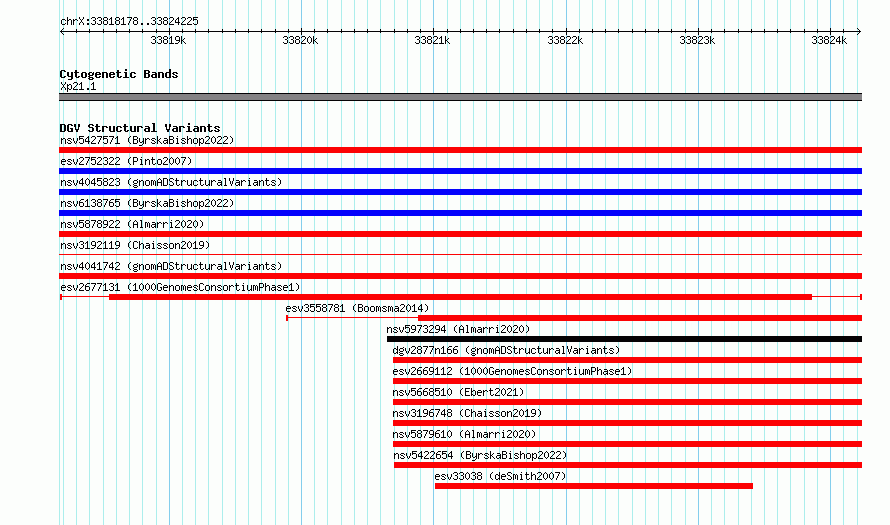890x525 pixels.
Task: Click the nsv5427571 (ByrskaBishop2022) variant label
Action: click(x=147, y=140)
